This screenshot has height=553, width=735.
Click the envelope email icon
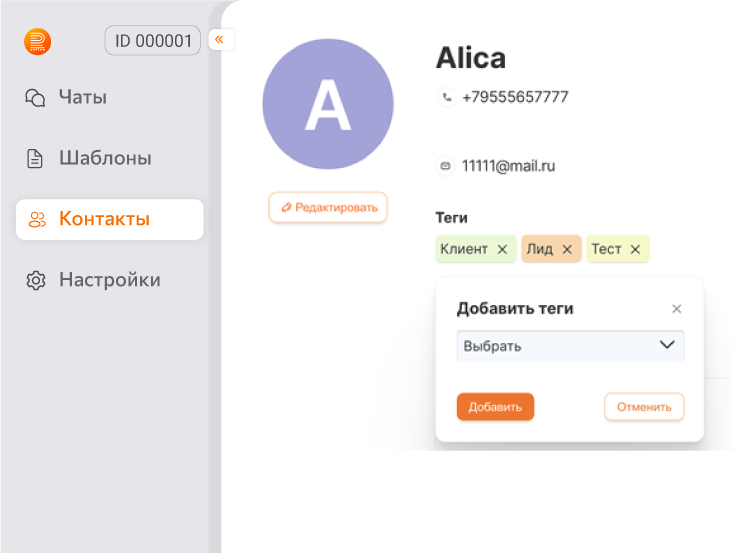click(446, 166)
